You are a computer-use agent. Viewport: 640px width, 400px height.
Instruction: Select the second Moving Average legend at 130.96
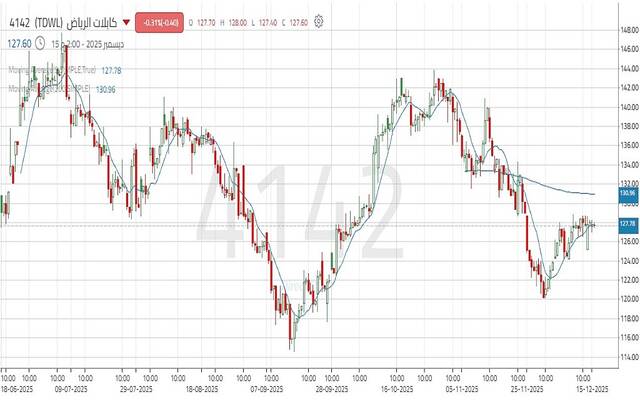click(x=50, y=88)
